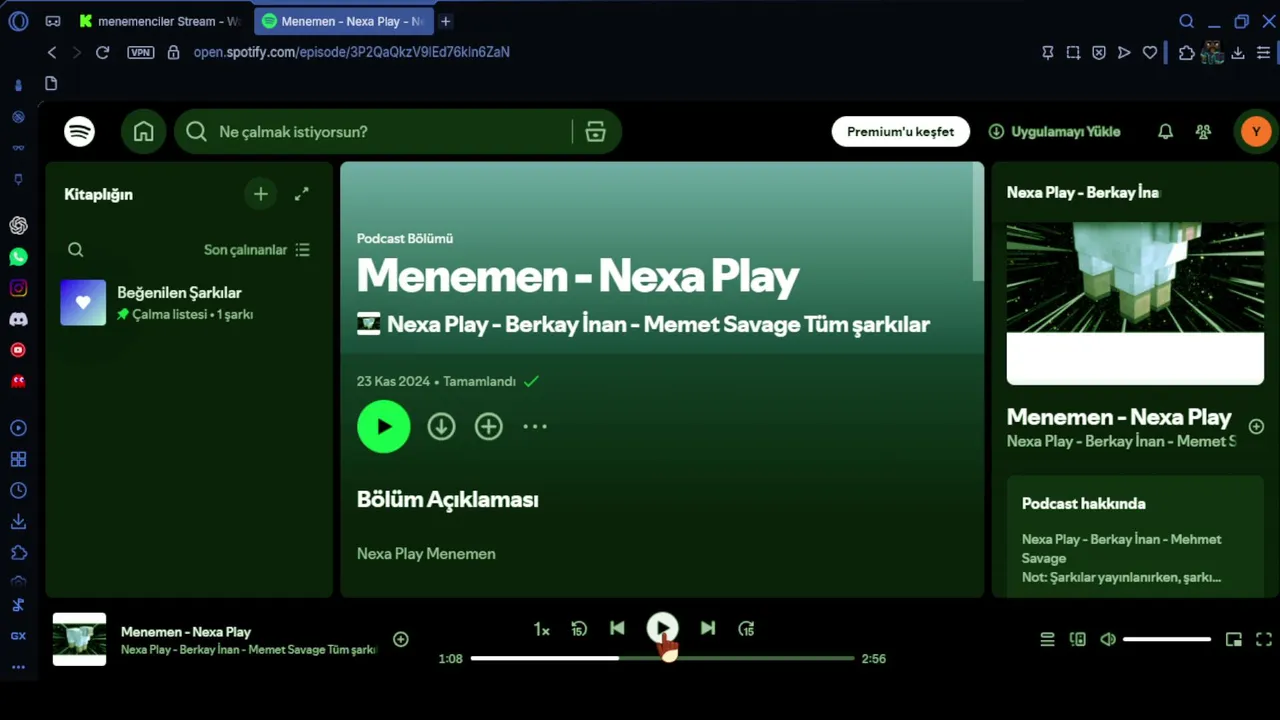1280x720 pixels.
Task: Search within the library
Action: click(76, 250)
